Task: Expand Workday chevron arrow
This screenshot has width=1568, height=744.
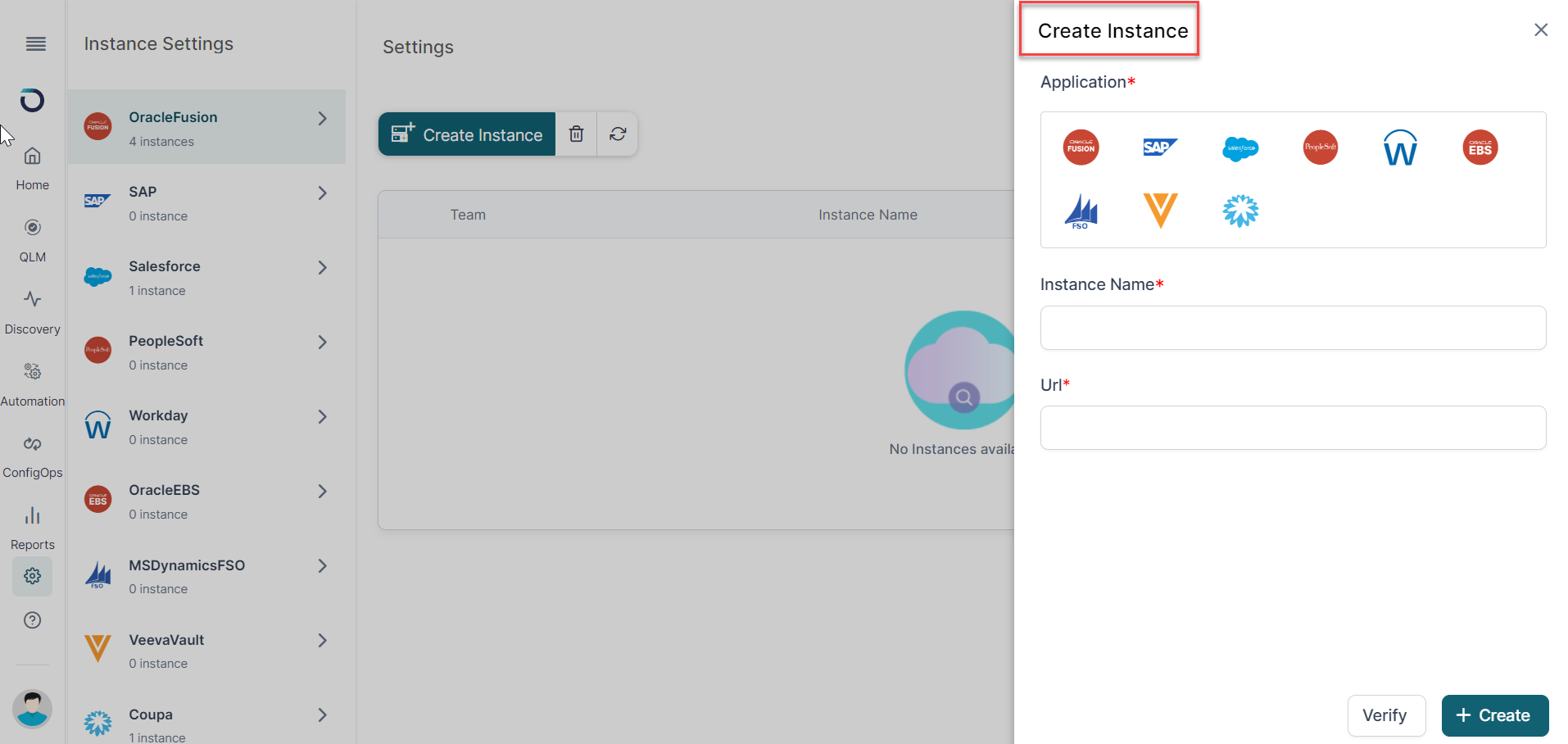Action: [x=322, y=417]
